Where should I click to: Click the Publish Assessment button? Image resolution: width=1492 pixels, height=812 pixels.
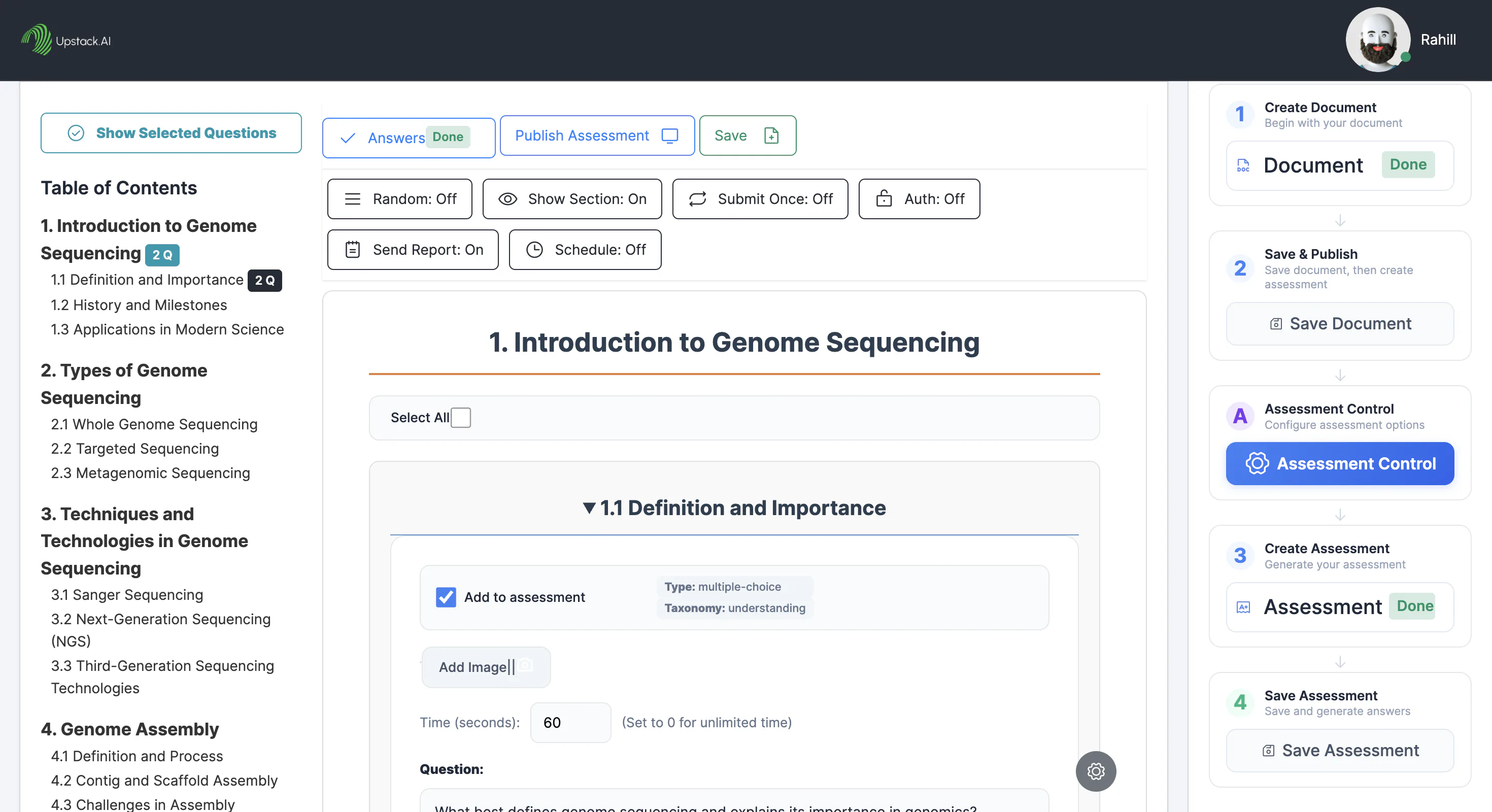pos(597,136)
